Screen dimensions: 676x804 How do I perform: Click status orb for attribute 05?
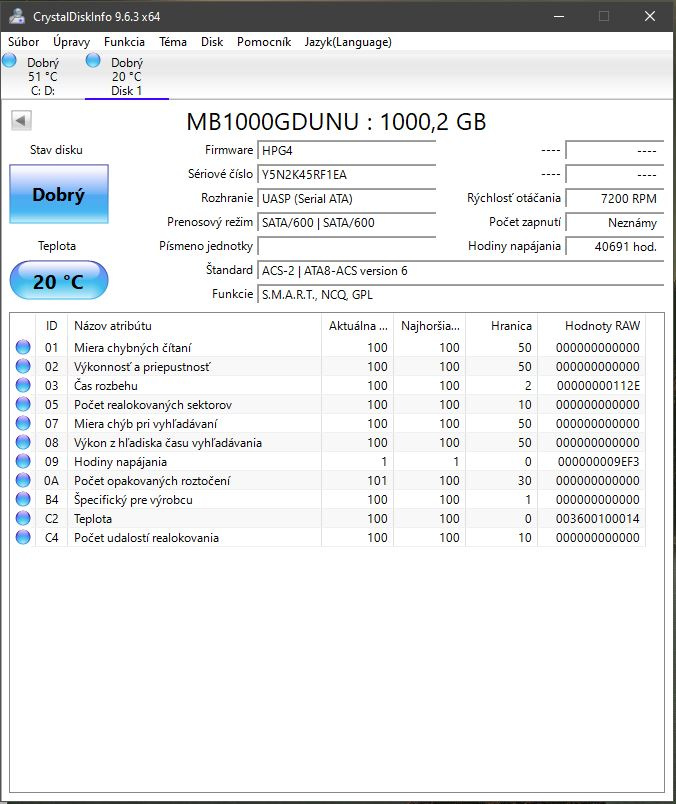pyautogui.click(x=23, y=404)
